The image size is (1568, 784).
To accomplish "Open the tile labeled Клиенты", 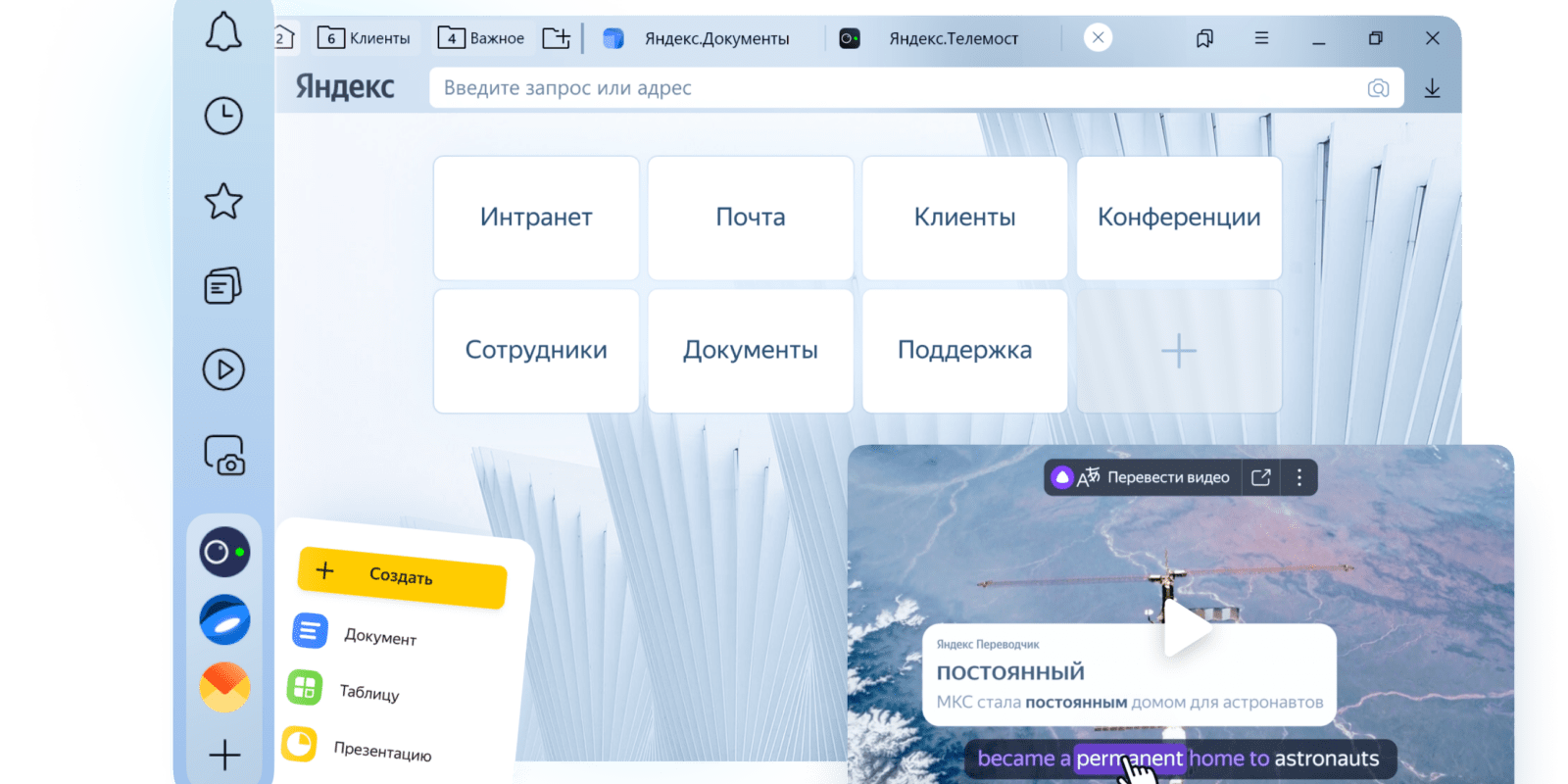I will [x=965, y=218].
